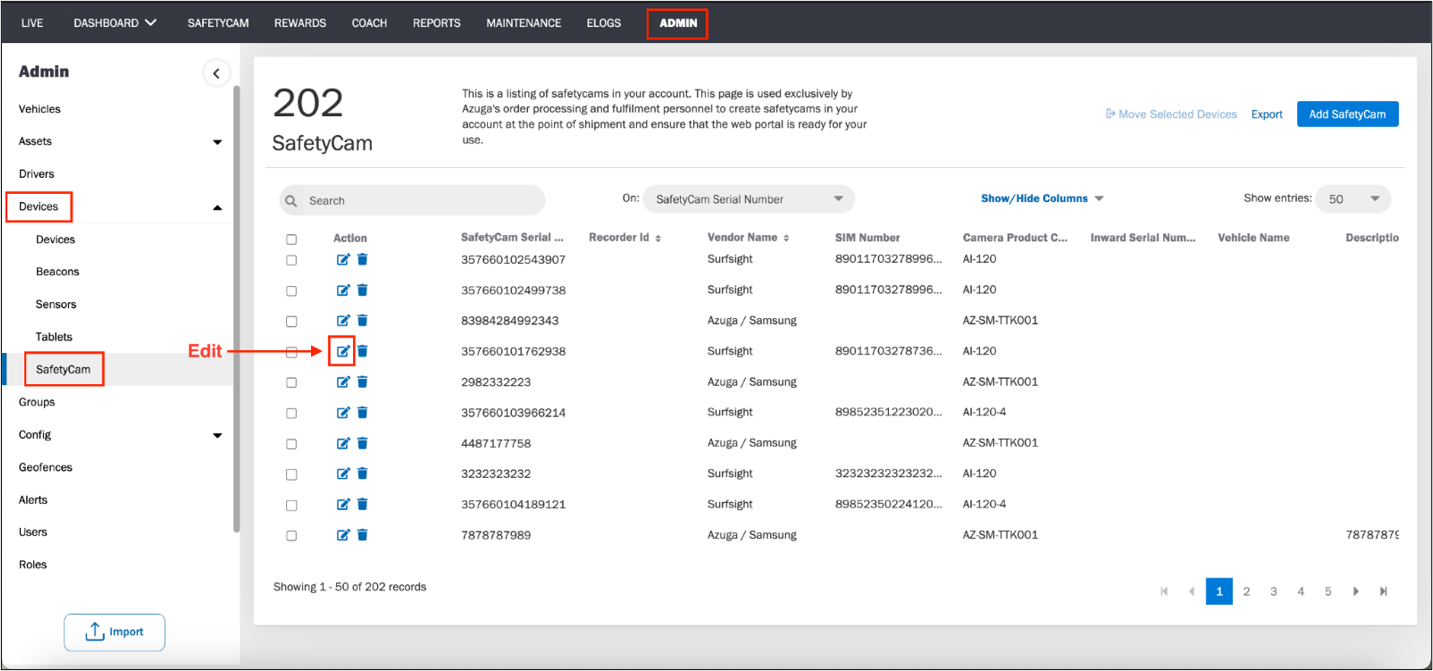
Task: Edit SafetyCam 357660104189121
Action: 343,504
